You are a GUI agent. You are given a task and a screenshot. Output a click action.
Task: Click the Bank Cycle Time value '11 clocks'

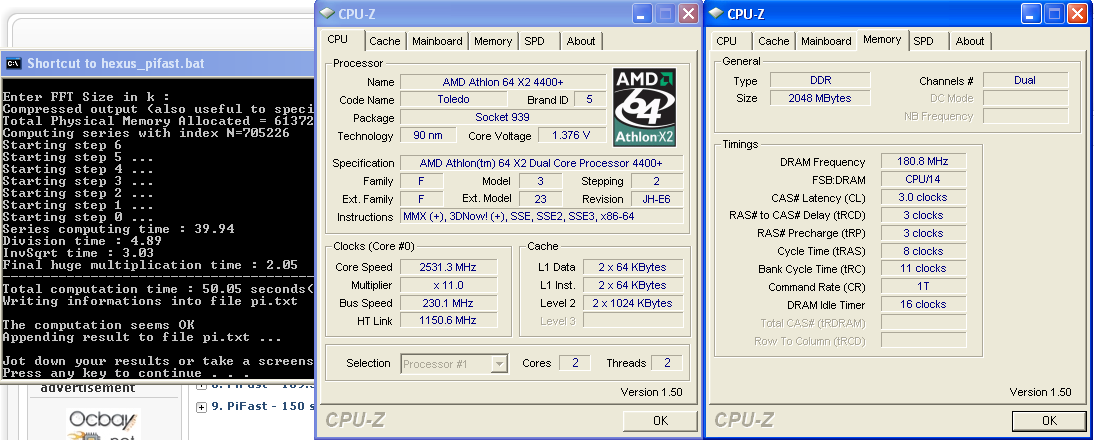tap(924, 268)
